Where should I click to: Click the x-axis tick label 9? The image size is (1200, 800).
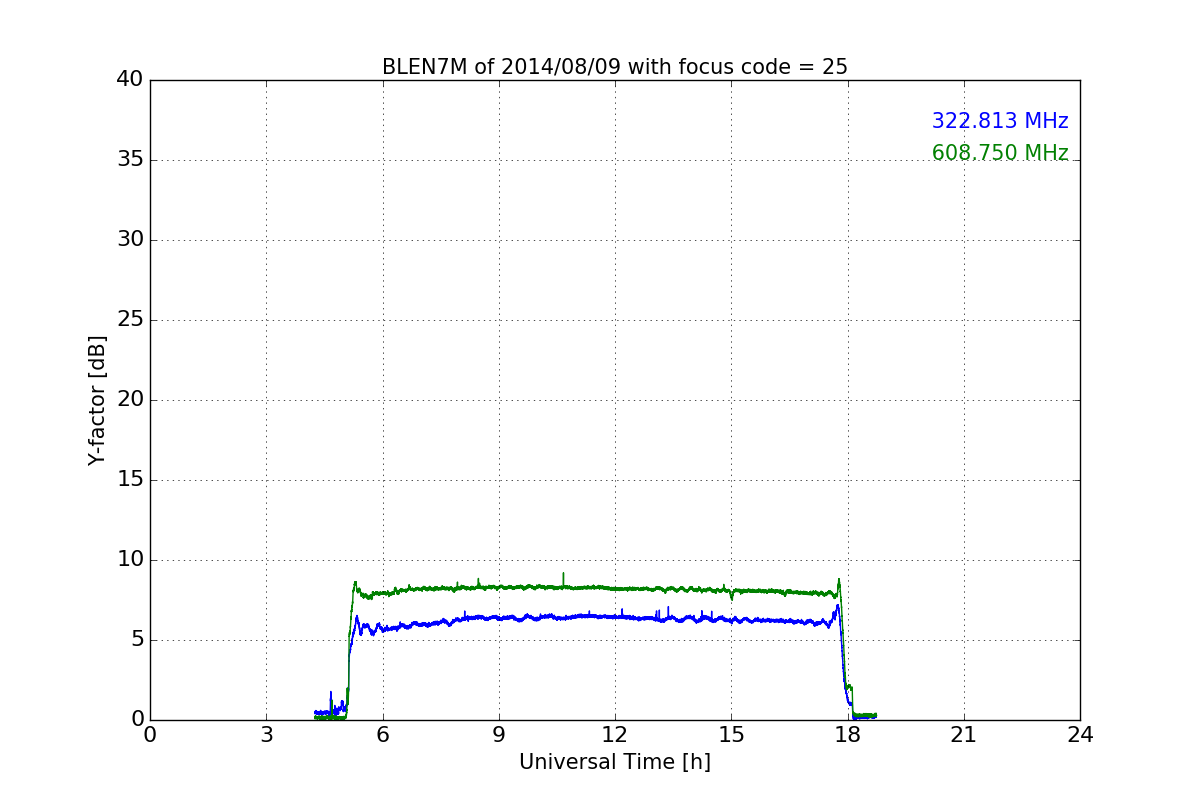click(x=499, y=735)
